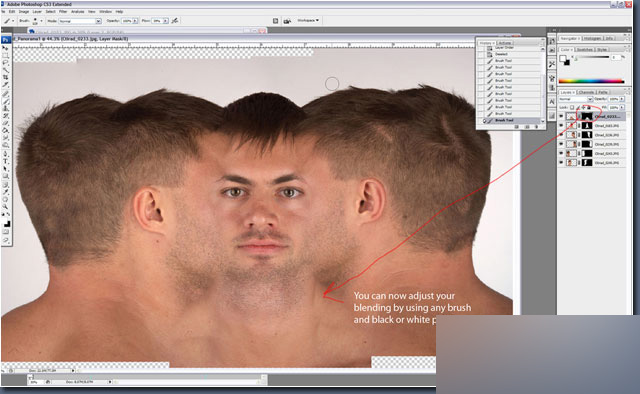This screenshot has height=394, width=640.
Task: Click the Flow value field
Action: tap(157, 21)
